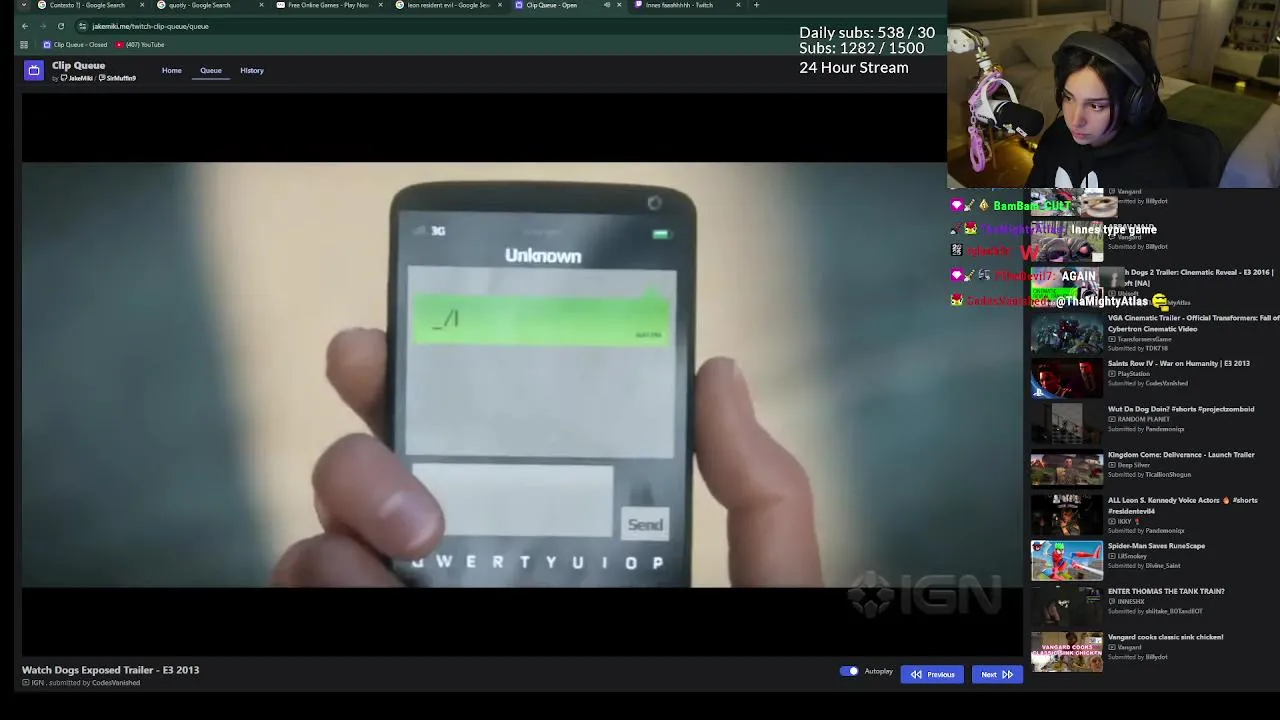Screen dimensions: 1280x720
Task: Open the ENTER THOMAS THE TANK TRAIN thumbnail
Action: [x=1067, y=606]
